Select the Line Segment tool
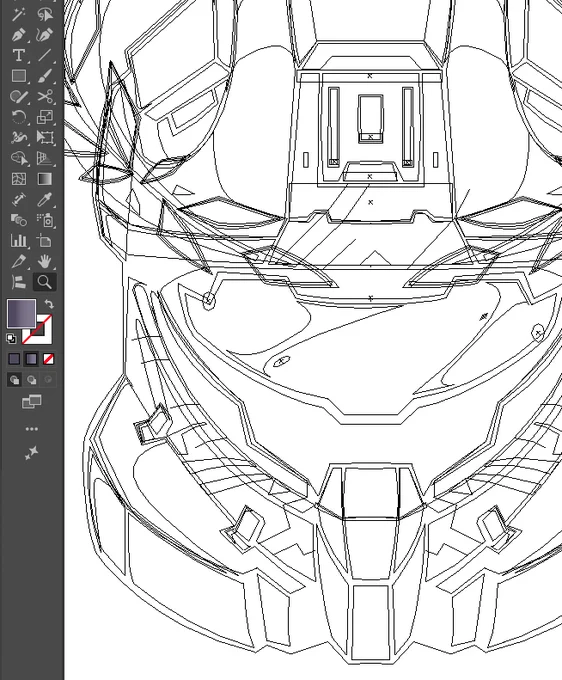 (45, 55)
